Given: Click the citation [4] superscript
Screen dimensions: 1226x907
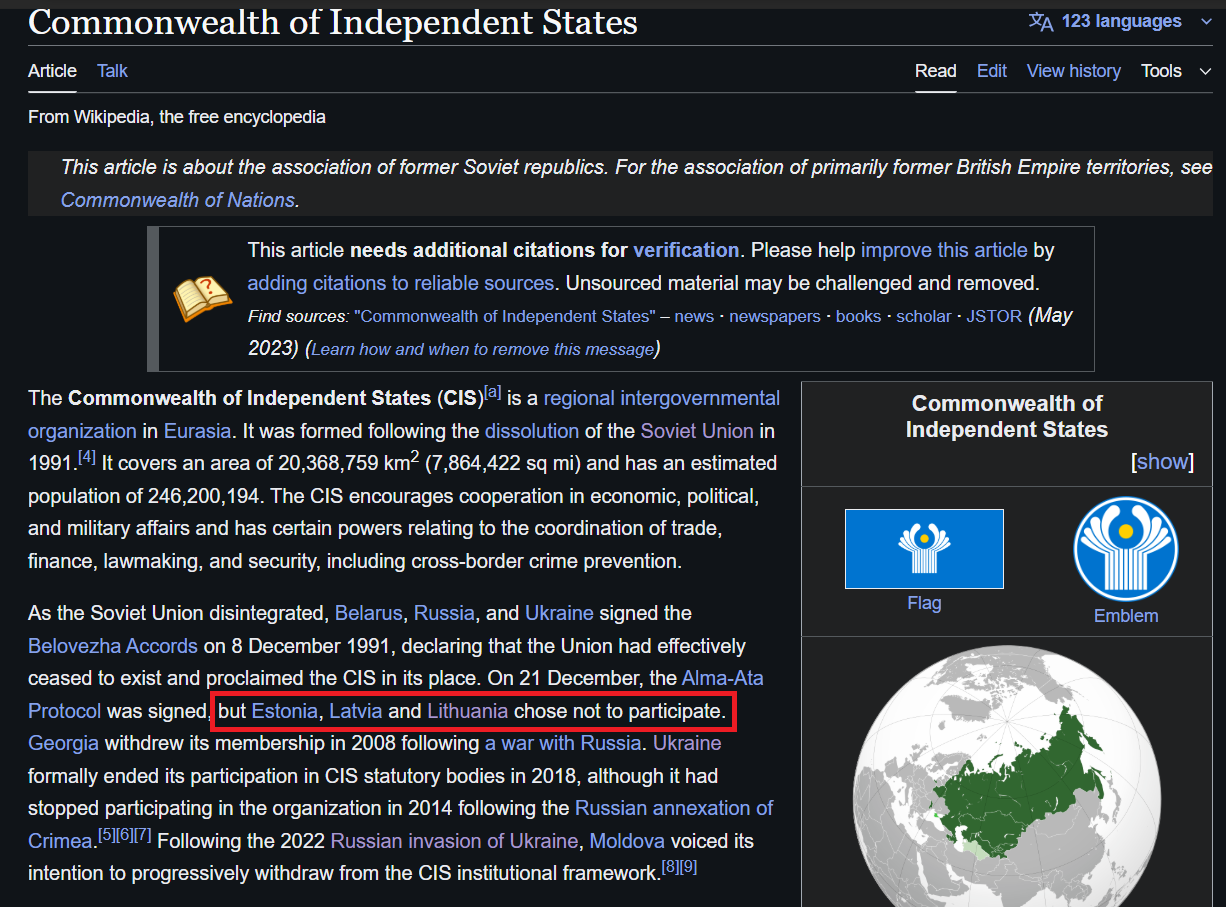Looking at the screenshot, I should [x=87, y=457].
